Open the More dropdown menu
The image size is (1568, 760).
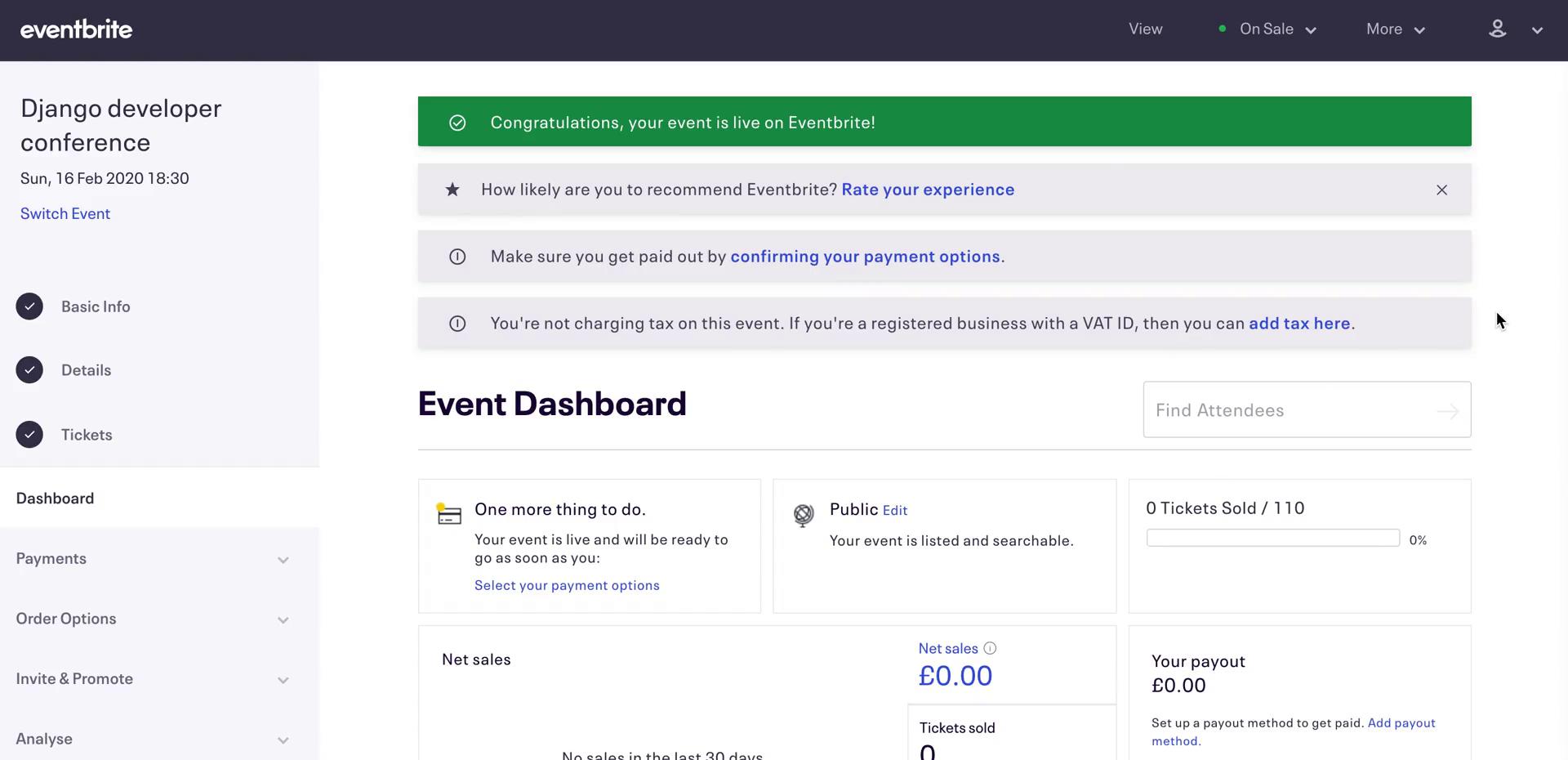(1396, 29)
